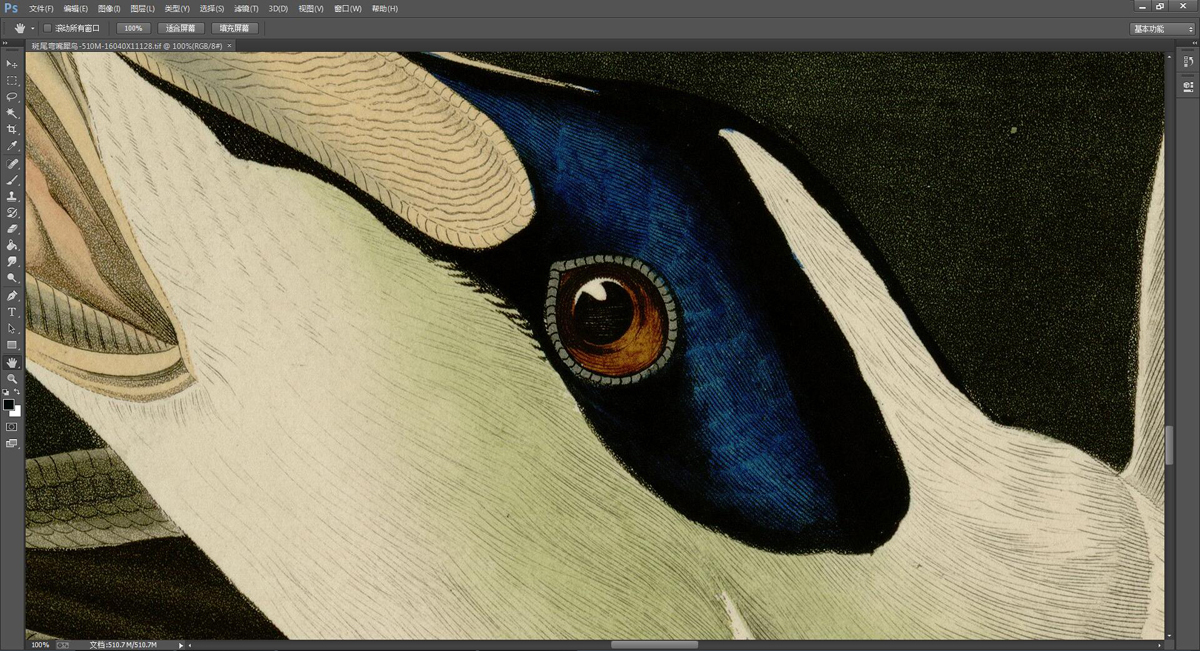Screen dimensions: 1200x651
Task: Open 视图(V) menu
Action: pyautogui.click(x=312, y=8)
